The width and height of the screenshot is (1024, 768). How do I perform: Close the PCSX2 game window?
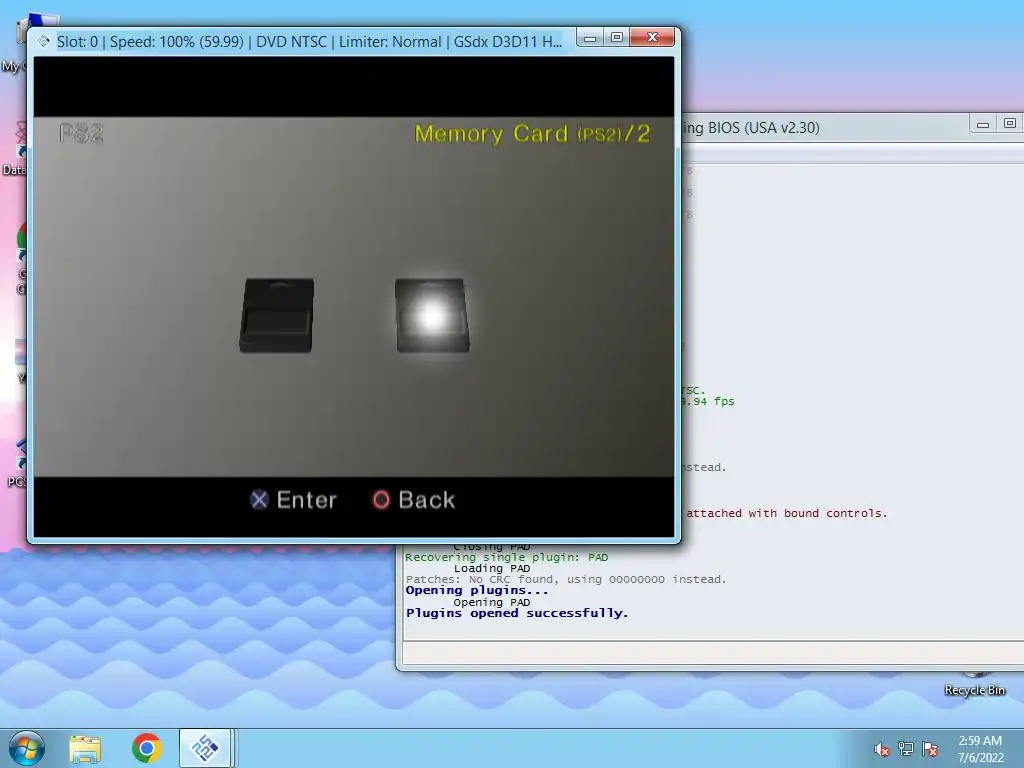point(652,38)
